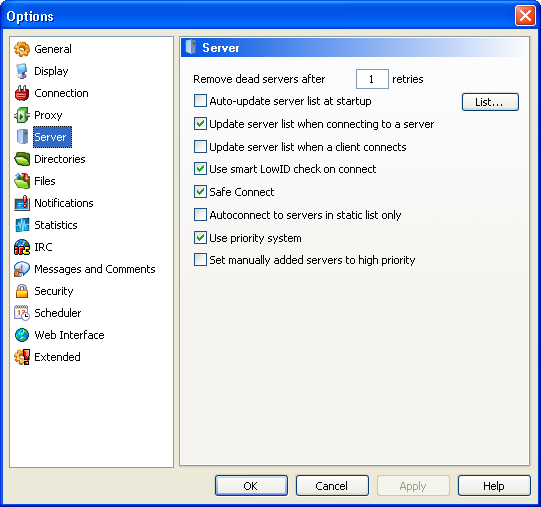541x507 pixels.
Task: Select the Extended category label
Action: [57, 357]
